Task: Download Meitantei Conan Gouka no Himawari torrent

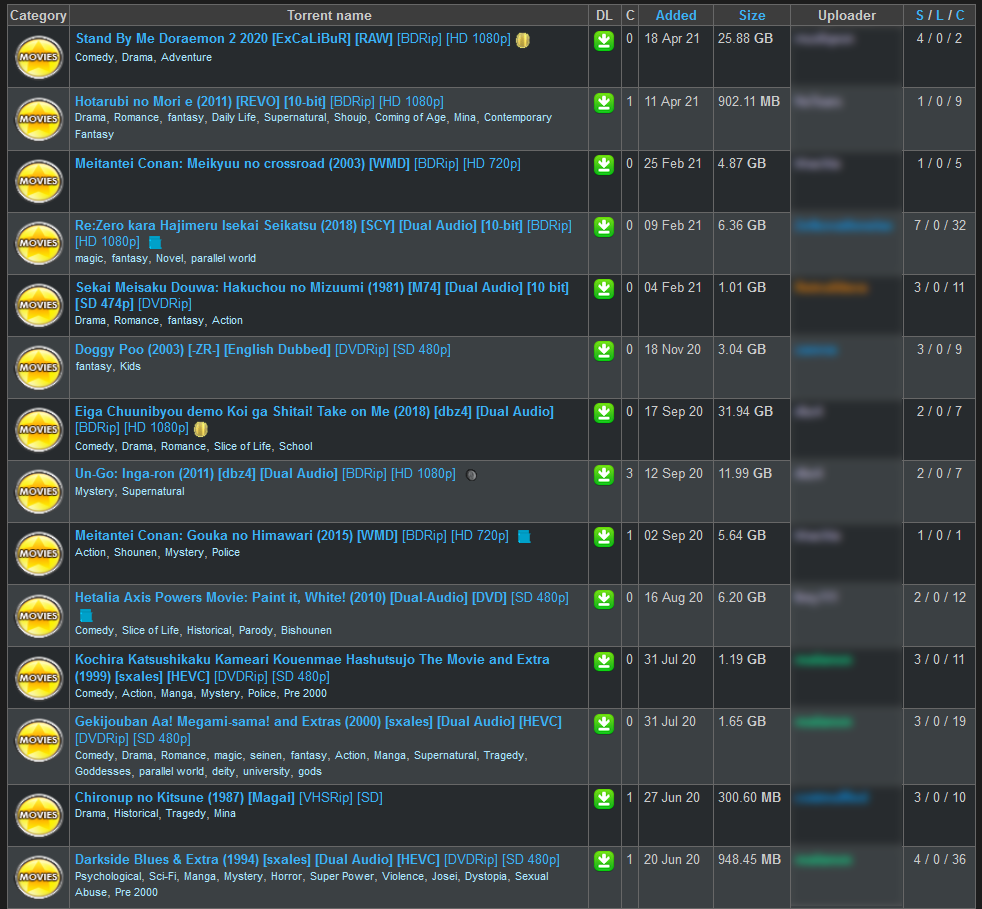Action: tap(604, 538)
